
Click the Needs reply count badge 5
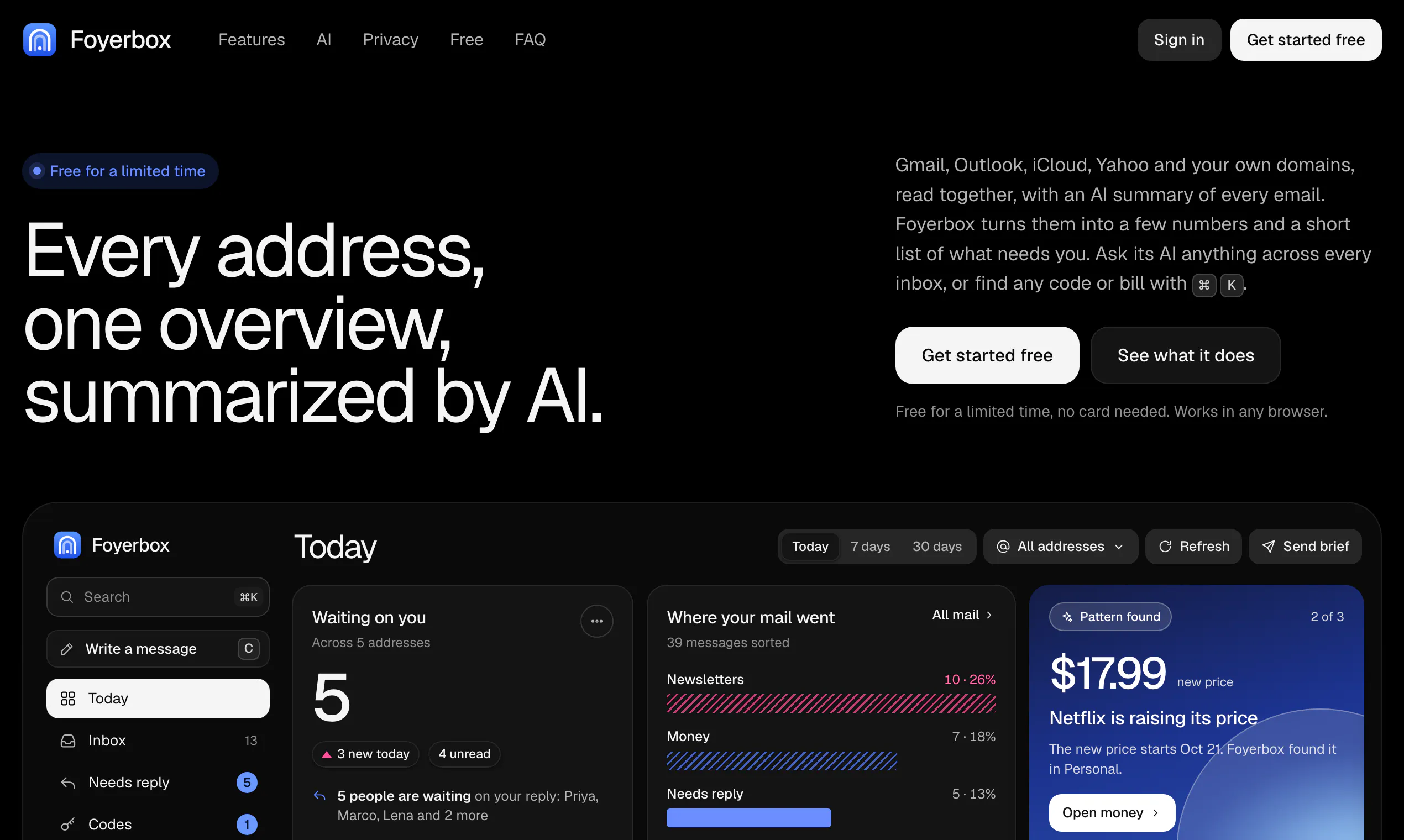click(247, 783)
